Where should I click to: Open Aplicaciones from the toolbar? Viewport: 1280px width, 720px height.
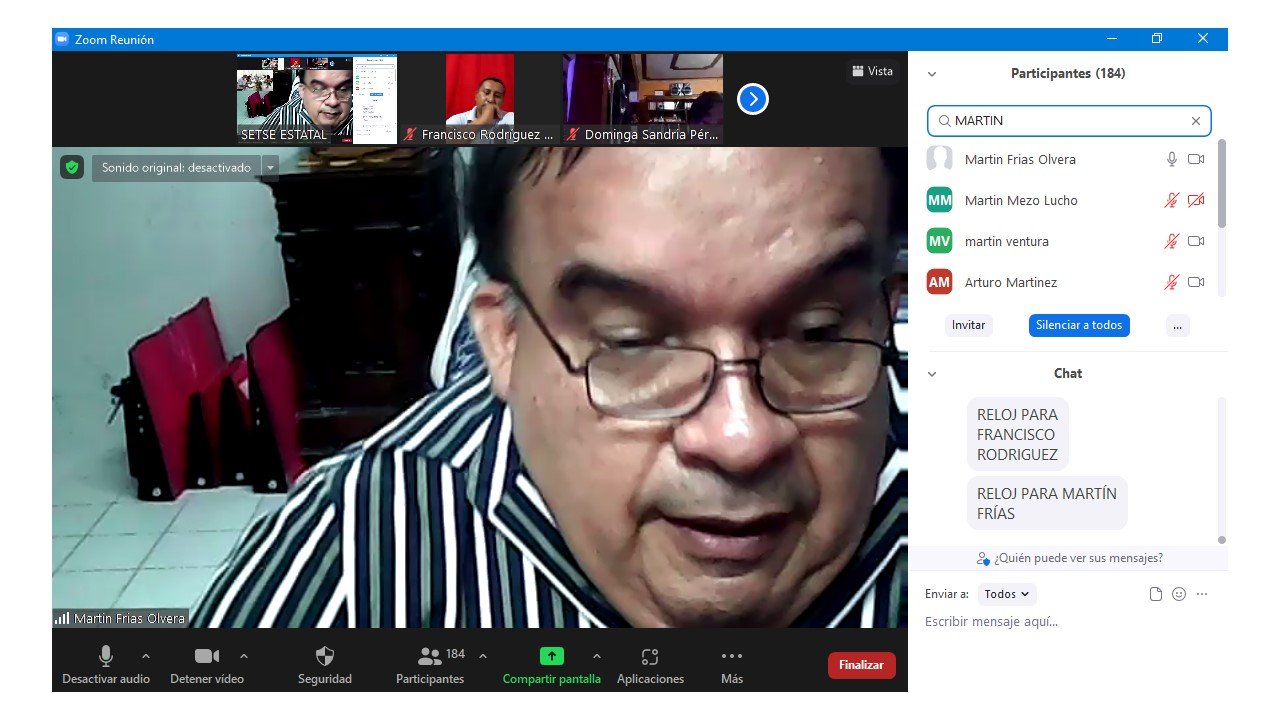(x=650, y=657)
